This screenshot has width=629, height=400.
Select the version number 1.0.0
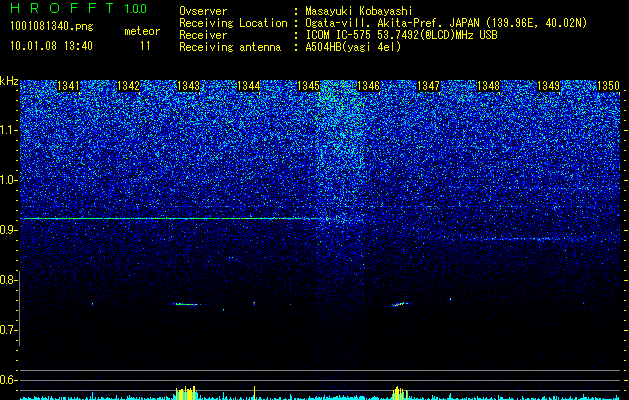(136, 8)
